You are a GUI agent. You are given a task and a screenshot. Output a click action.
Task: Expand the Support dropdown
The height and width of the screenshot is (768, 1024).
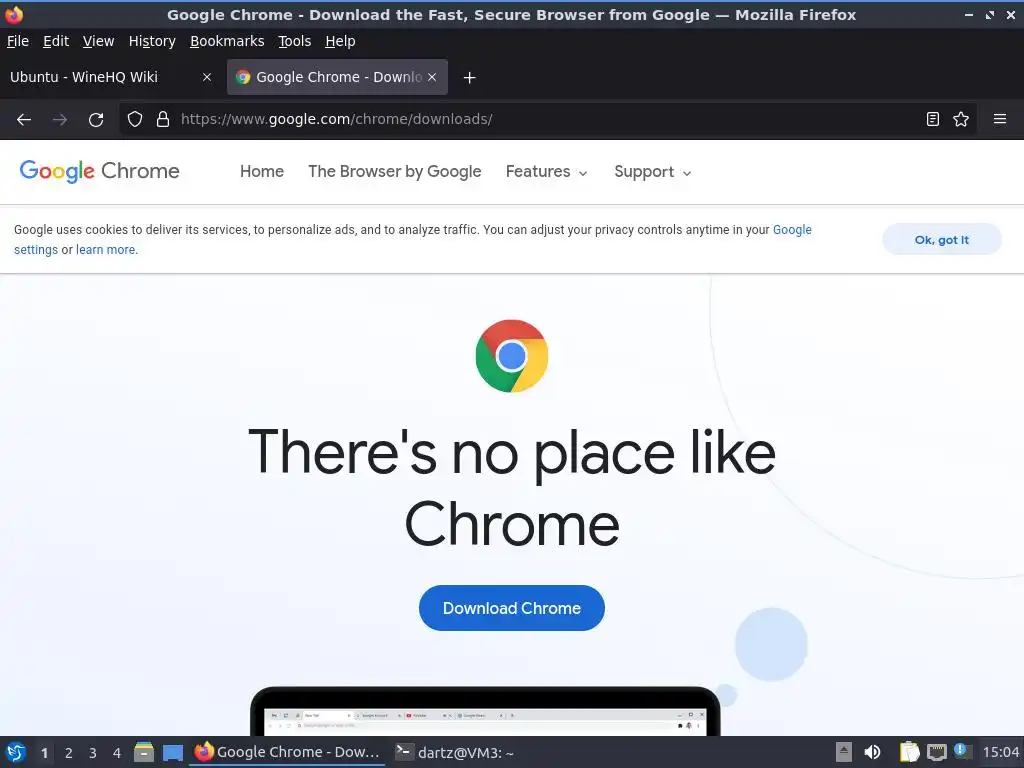coord(652,172)
